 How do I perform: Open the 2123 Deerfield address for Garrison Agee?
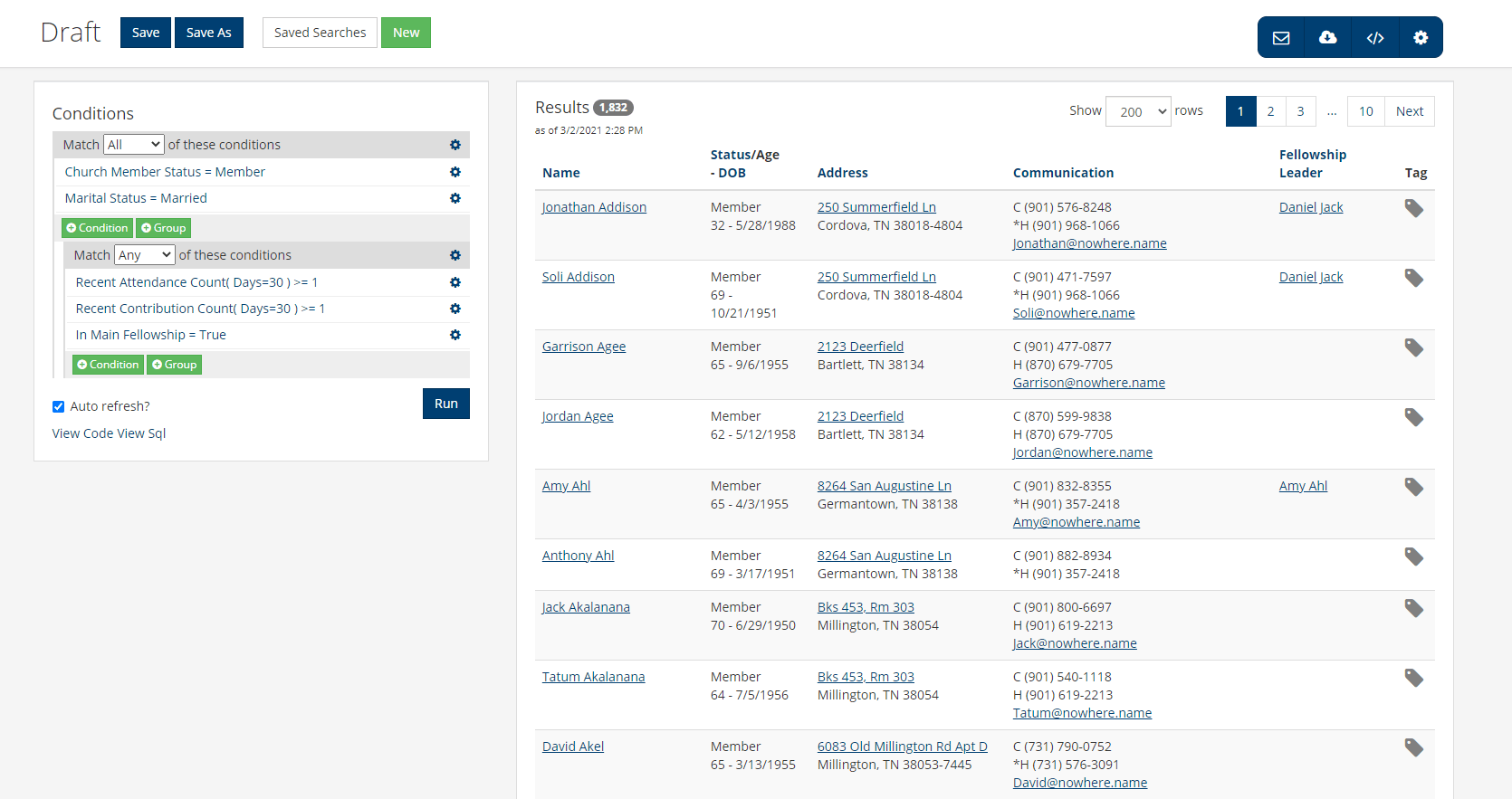point(860,347)
